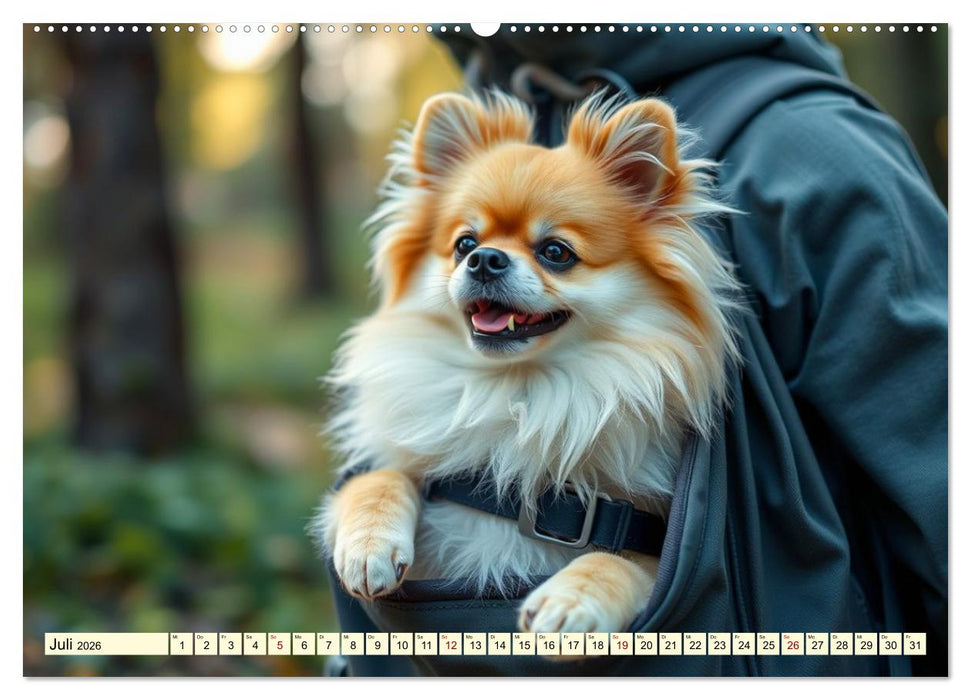
Task: Click the date cell for the 12th
Action: [451, 646]
